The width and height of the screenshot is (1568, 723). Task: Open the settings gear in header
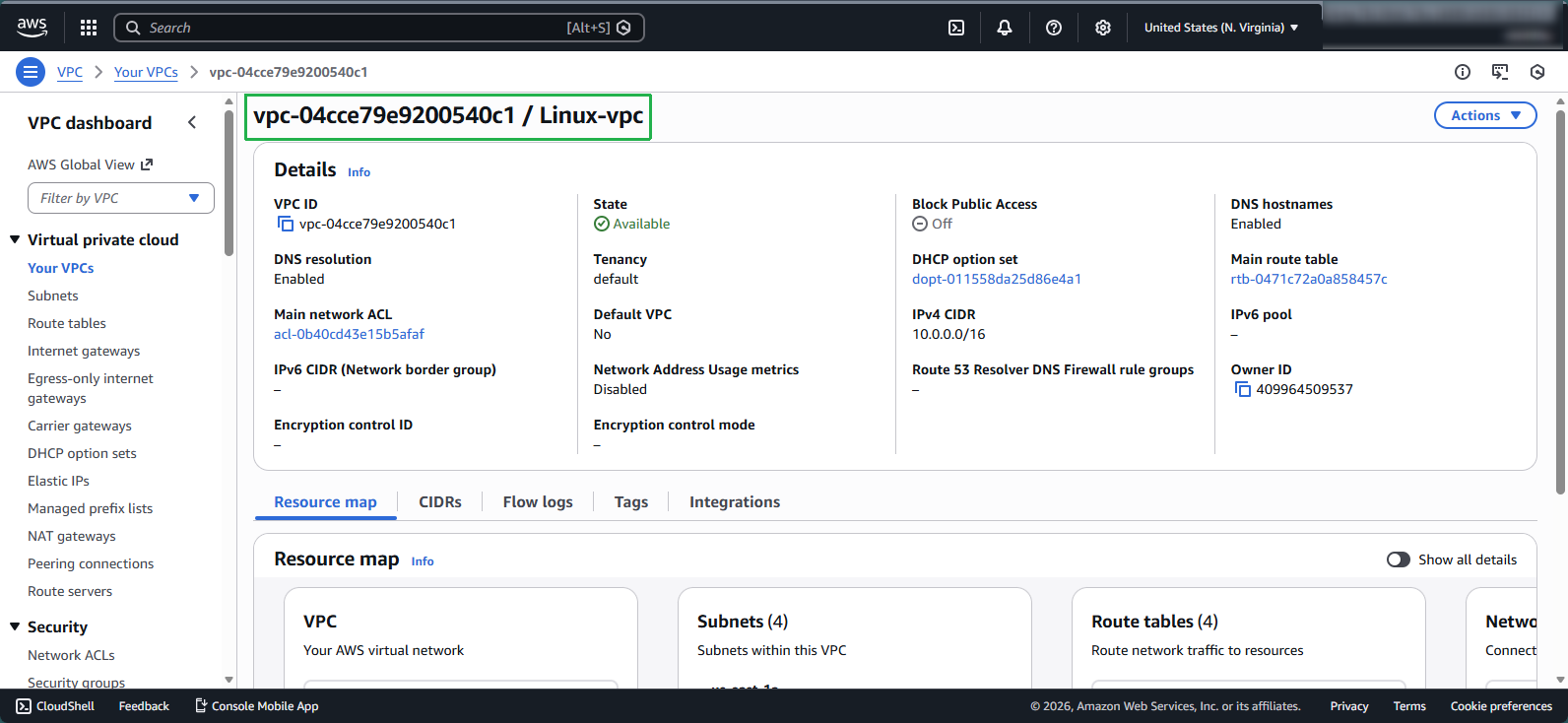1102,28
